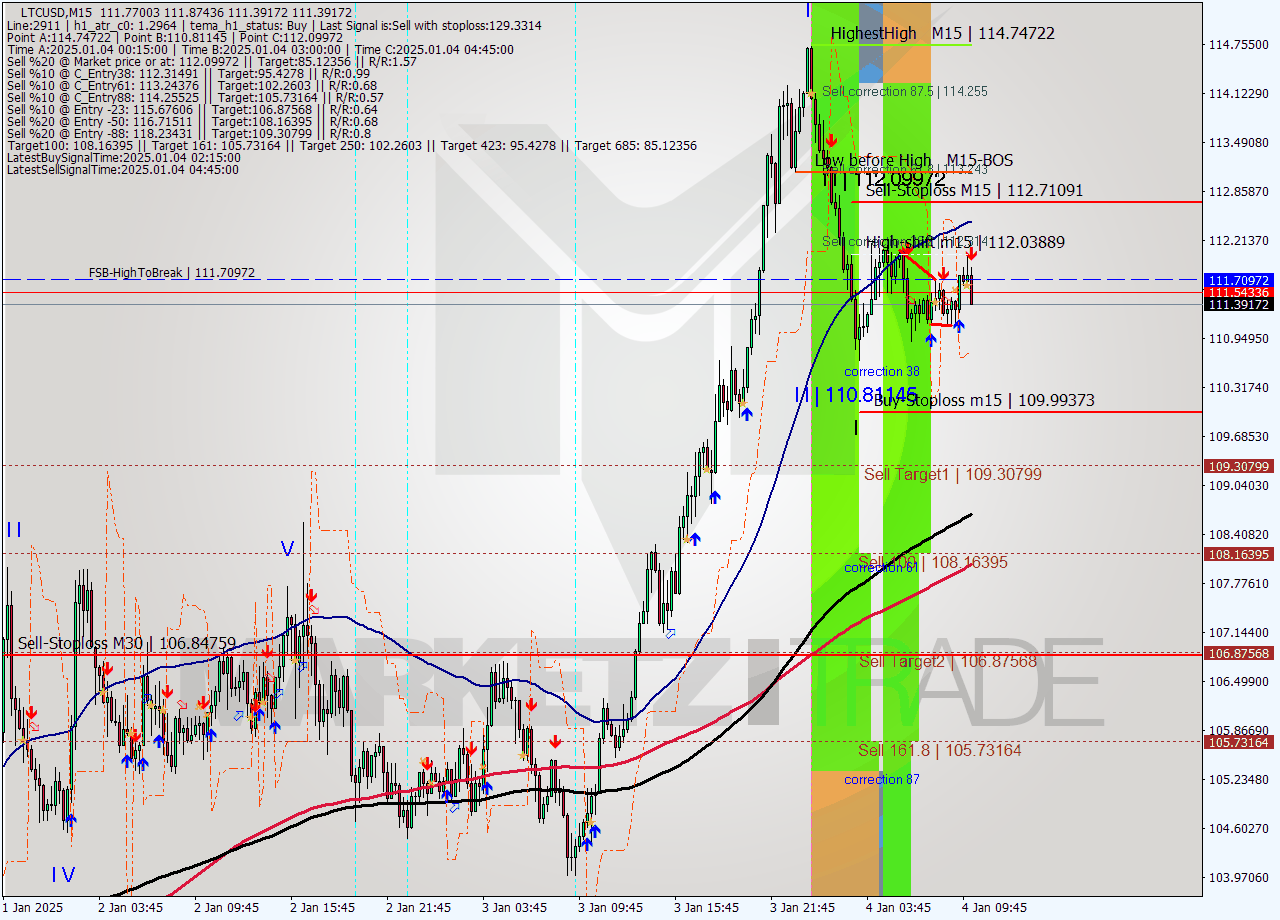Select the HighestHigh M15 | 114.74722 label
The height and width of the screenshot is (920, 1280).
click(942, 33)
